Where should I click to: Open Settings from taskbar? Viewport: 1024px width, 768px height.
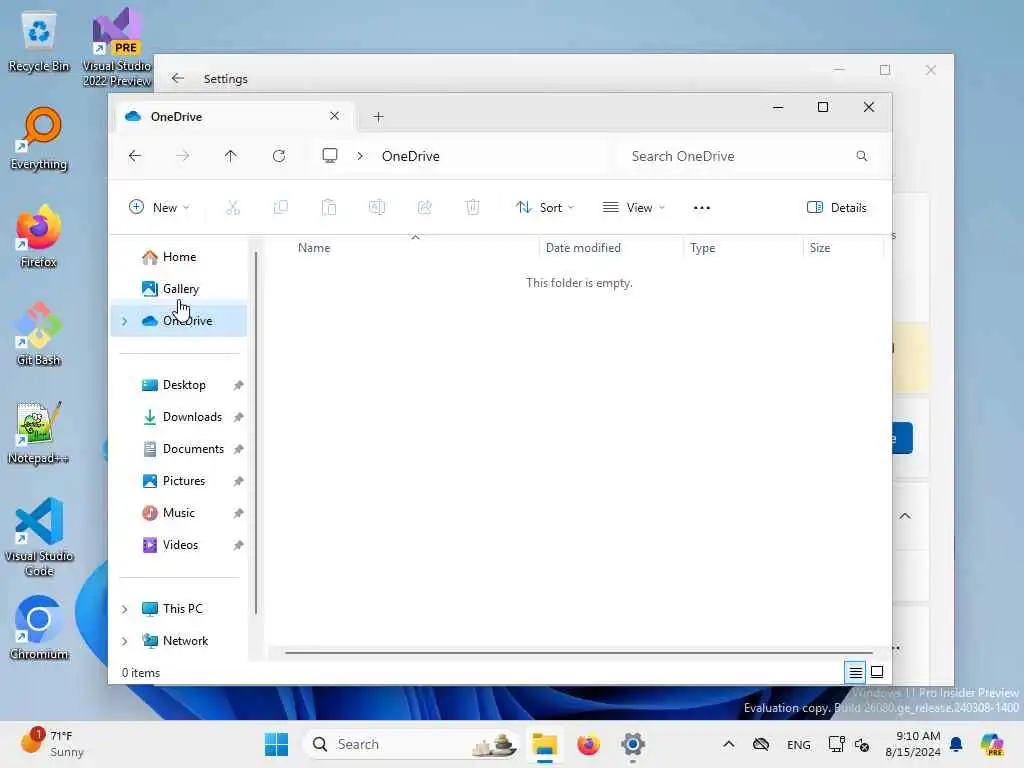pyautogui.click(x=633, y=744)
